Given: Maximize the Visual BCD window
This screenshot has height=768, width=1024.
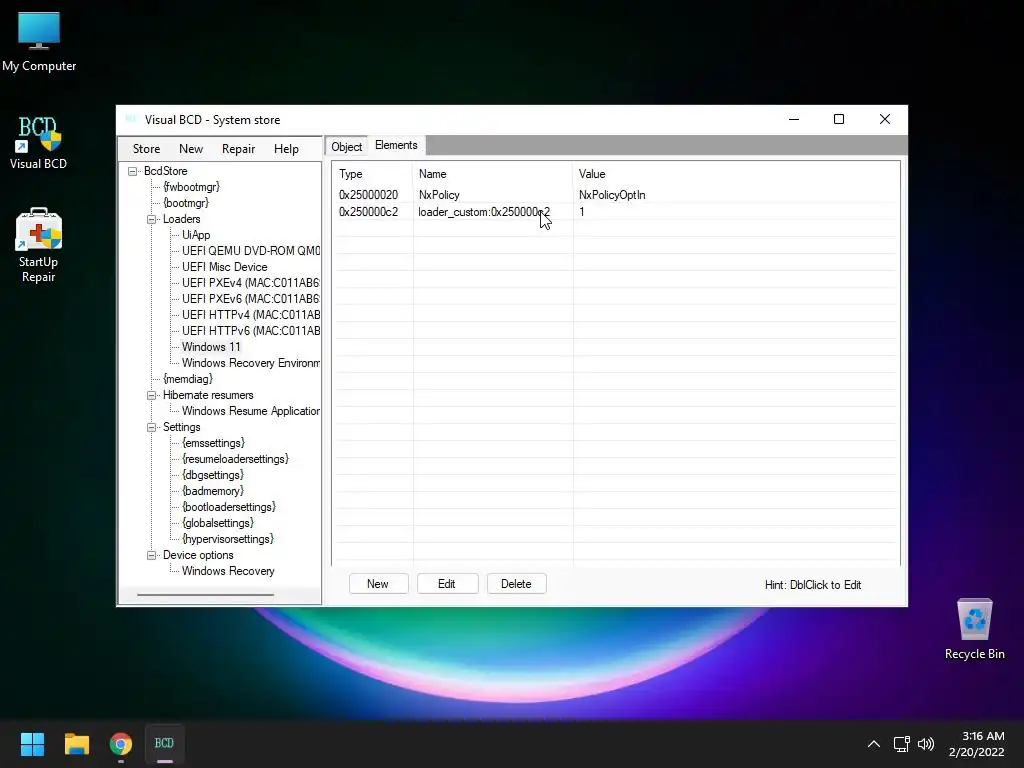Looking at the screenshot, I should 839,119.
